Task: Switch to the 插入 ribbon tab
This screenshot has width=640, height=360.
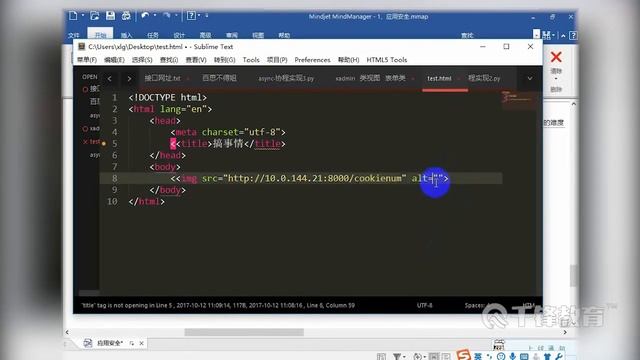Action: 127,35
